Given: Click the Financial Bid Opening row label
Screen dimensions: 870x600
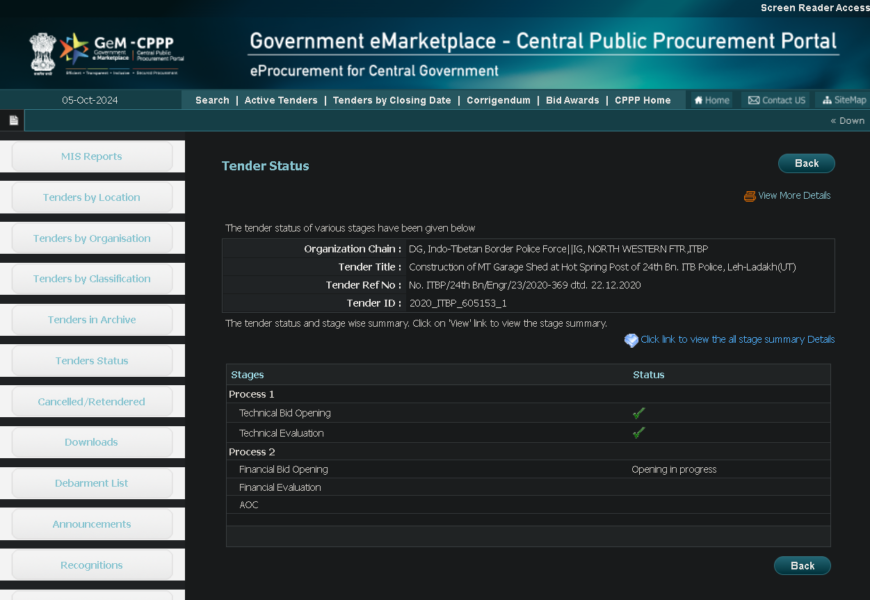Looking at the screenshot, I should click(x=284, y=470).
